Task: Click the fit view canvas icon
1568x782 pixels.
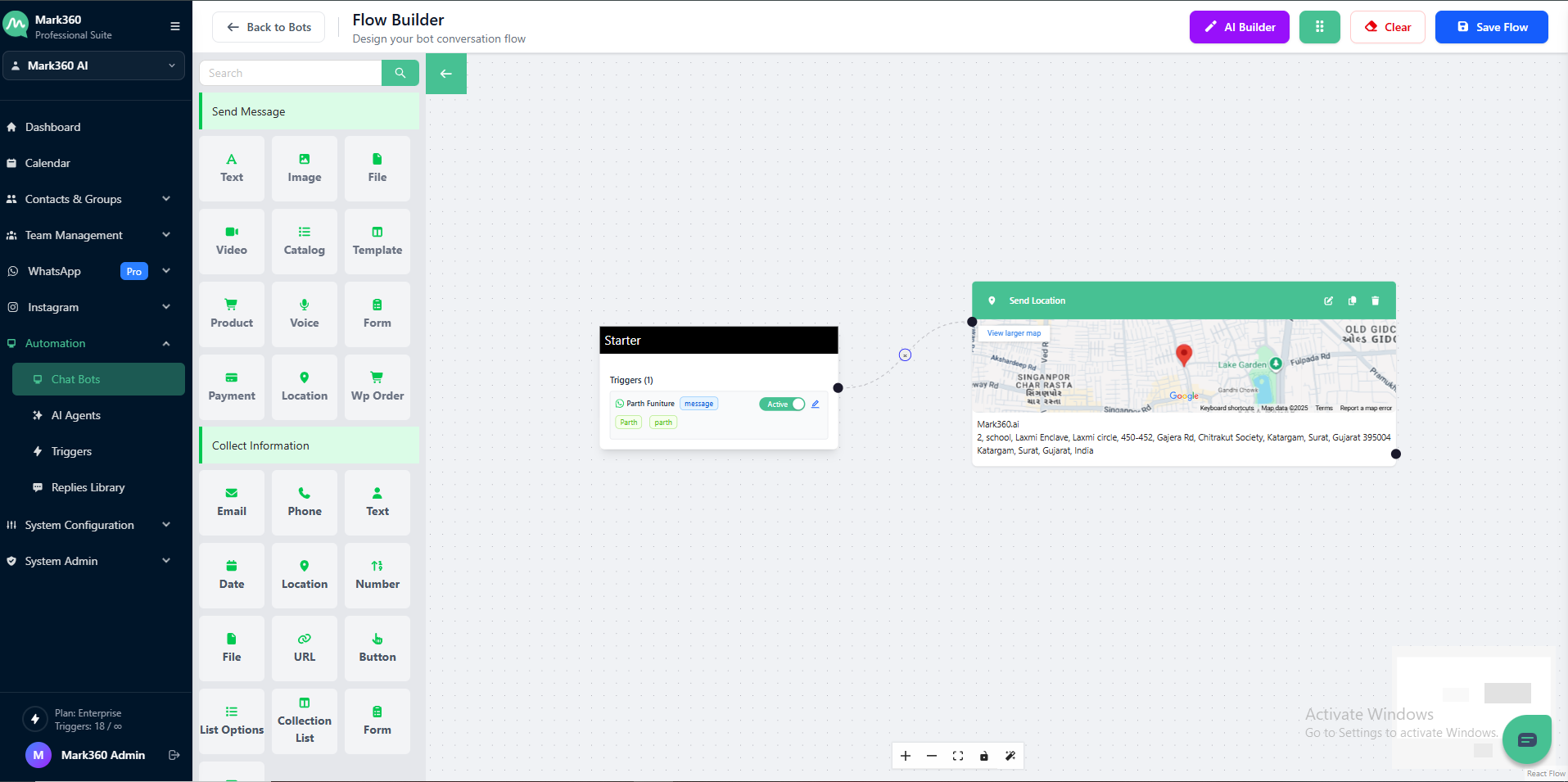Action: pyautogui.click(x=957, y=756)
